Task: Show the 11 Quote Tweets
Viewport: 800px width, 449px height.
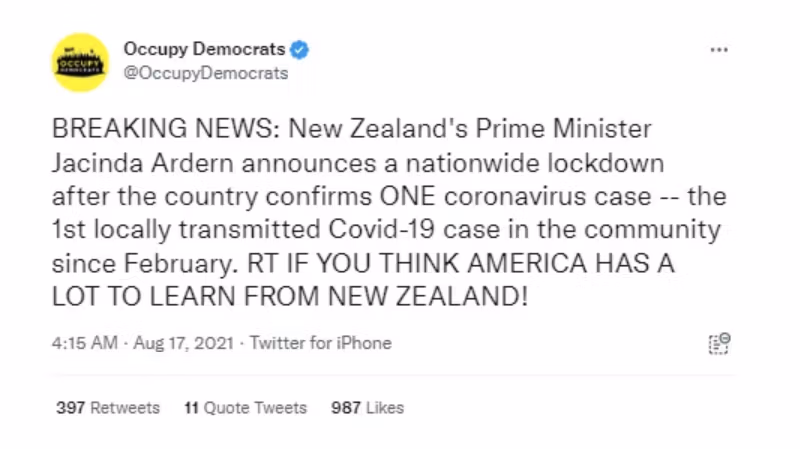Action: tap(245, 408)
